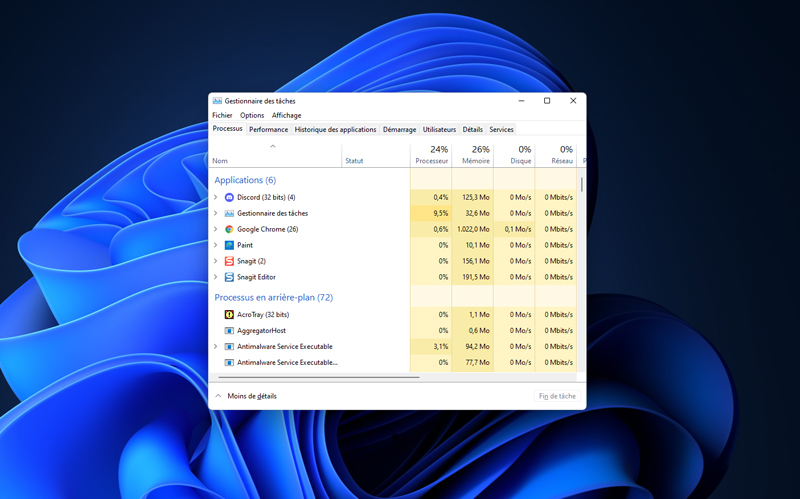
Task: Click the 125,3 Mo memory value
Action: 476,197
